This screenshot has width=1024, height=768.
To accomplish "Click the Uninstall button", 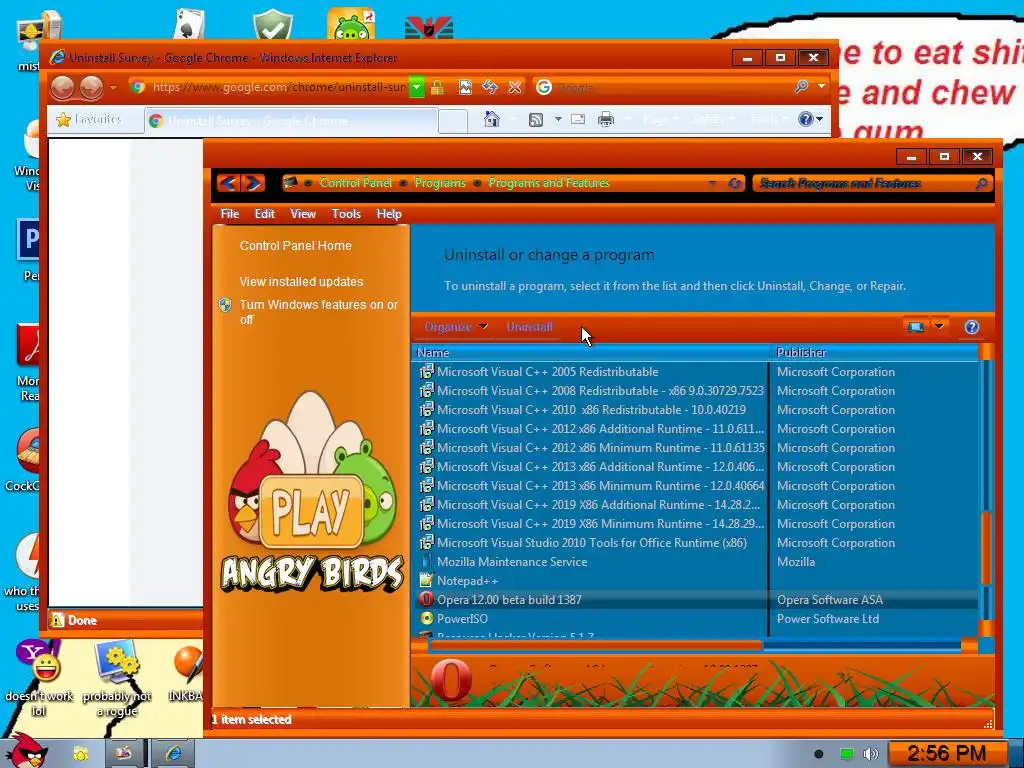I will coord(530,327).
